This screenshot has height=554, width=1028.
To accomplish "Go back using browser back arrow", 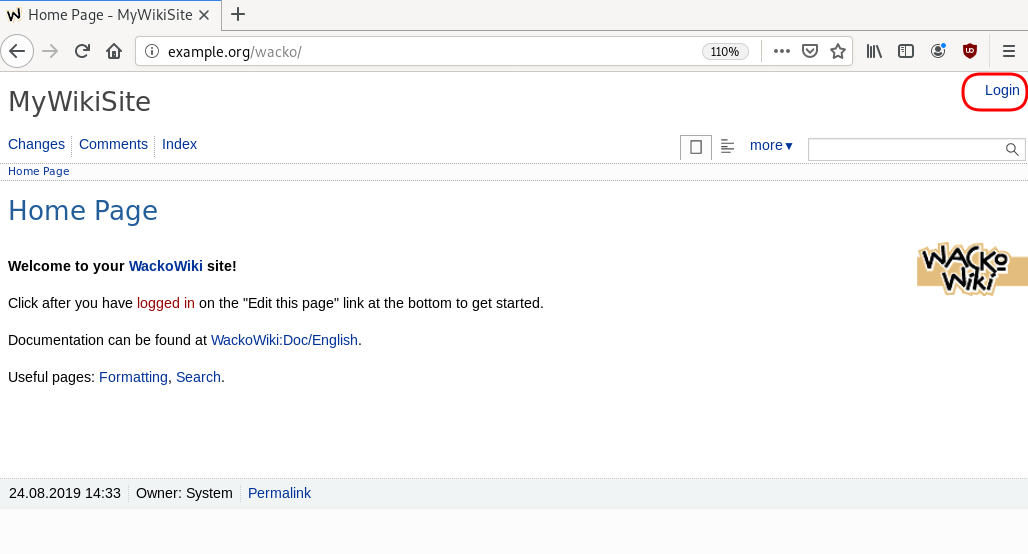I will (x=17, y=51).
